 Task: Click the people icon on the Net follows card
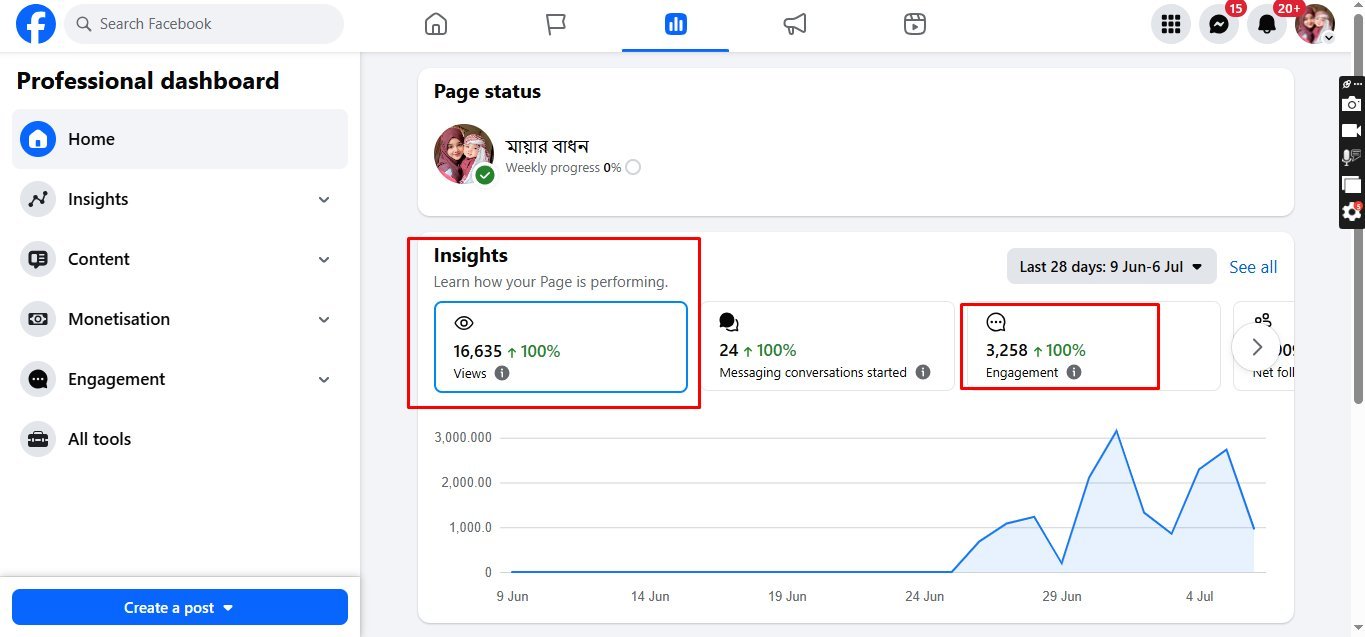(1263, 320)
